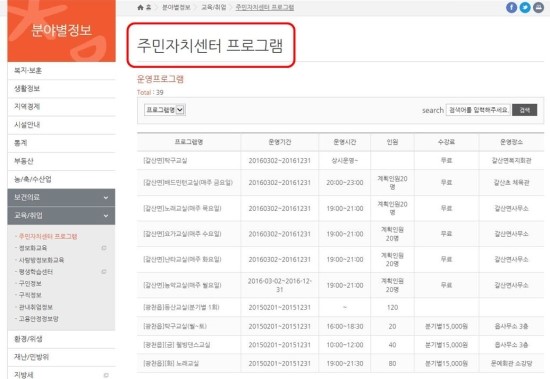Image resolution: width=550 pixels, height=379 pixels.
Task: Open 분야별정보 breadcrumb link
Action: tap(176, 7)
